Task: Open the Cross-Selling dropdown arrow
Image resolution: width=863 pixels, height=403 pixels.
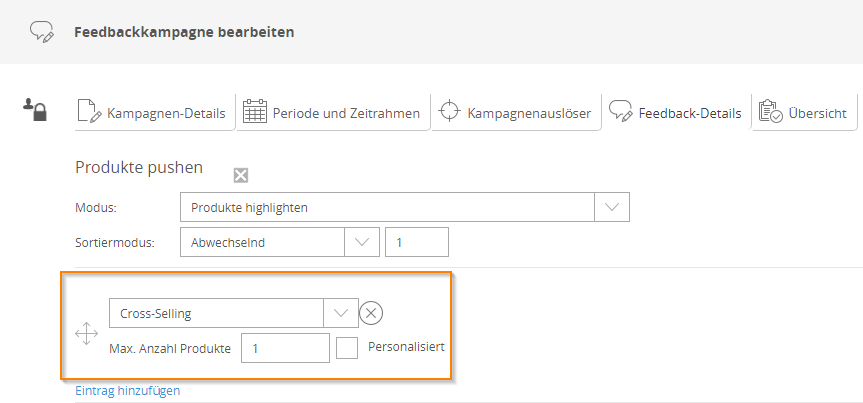Action: coord(341,313)
